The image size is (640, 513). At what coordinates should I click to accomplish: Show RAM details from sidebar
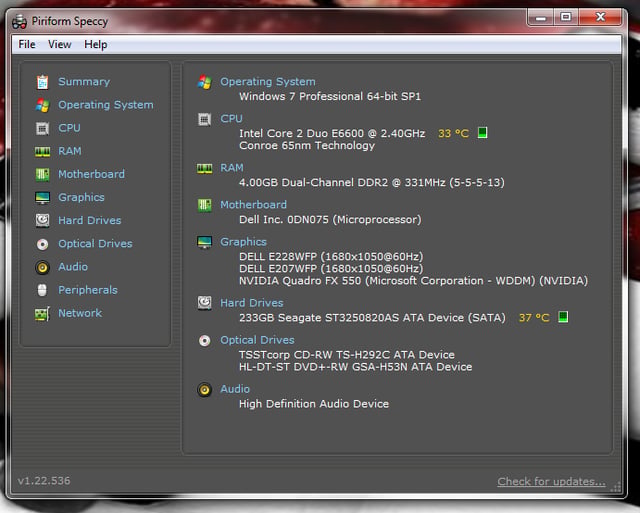pos(70,151)
